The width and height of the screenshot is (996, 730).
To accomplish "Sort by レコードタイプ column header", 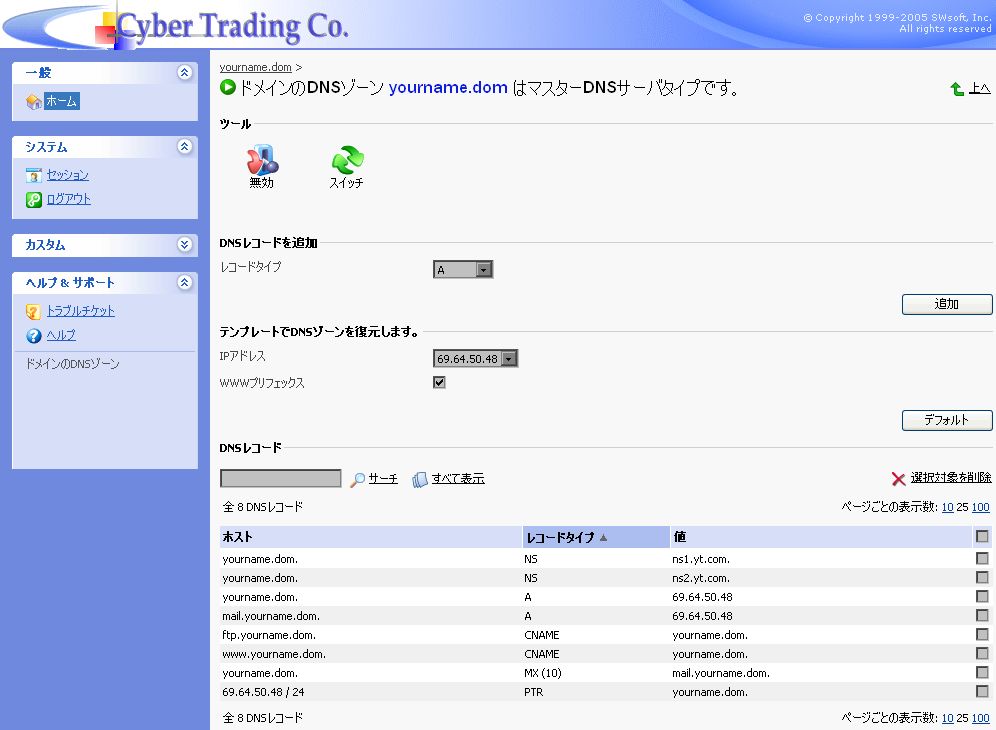I will coord(560,537).
